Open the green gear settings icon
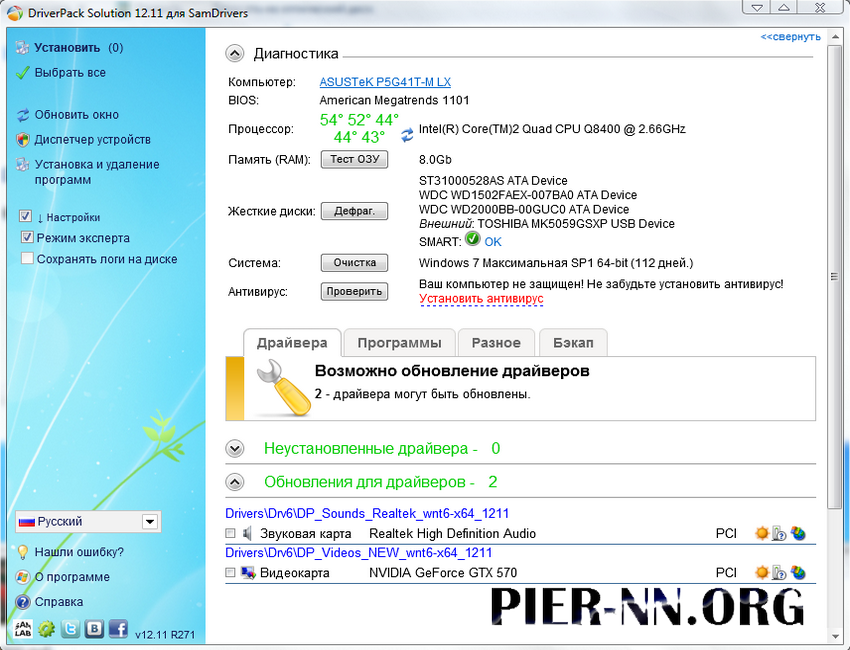The image size is (850, 650). tap(47, 629)
